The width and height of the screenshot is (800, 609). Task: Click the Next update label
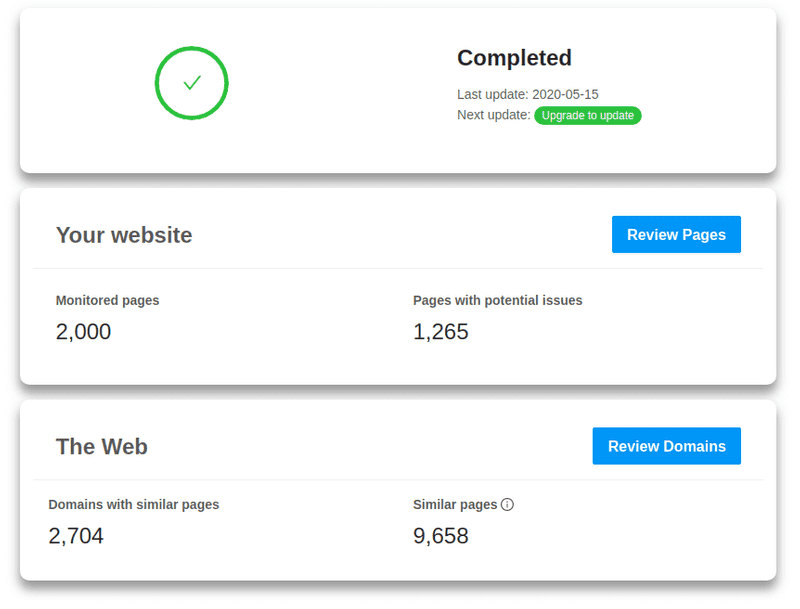click(x=493, y=115)
